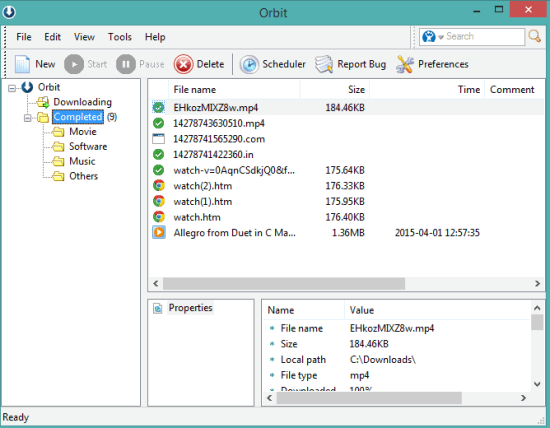The width and height of the screenshot is (550, 428).
Task: Click the media player icon of Allegro from Duet
Action: [x=159, y=233]
